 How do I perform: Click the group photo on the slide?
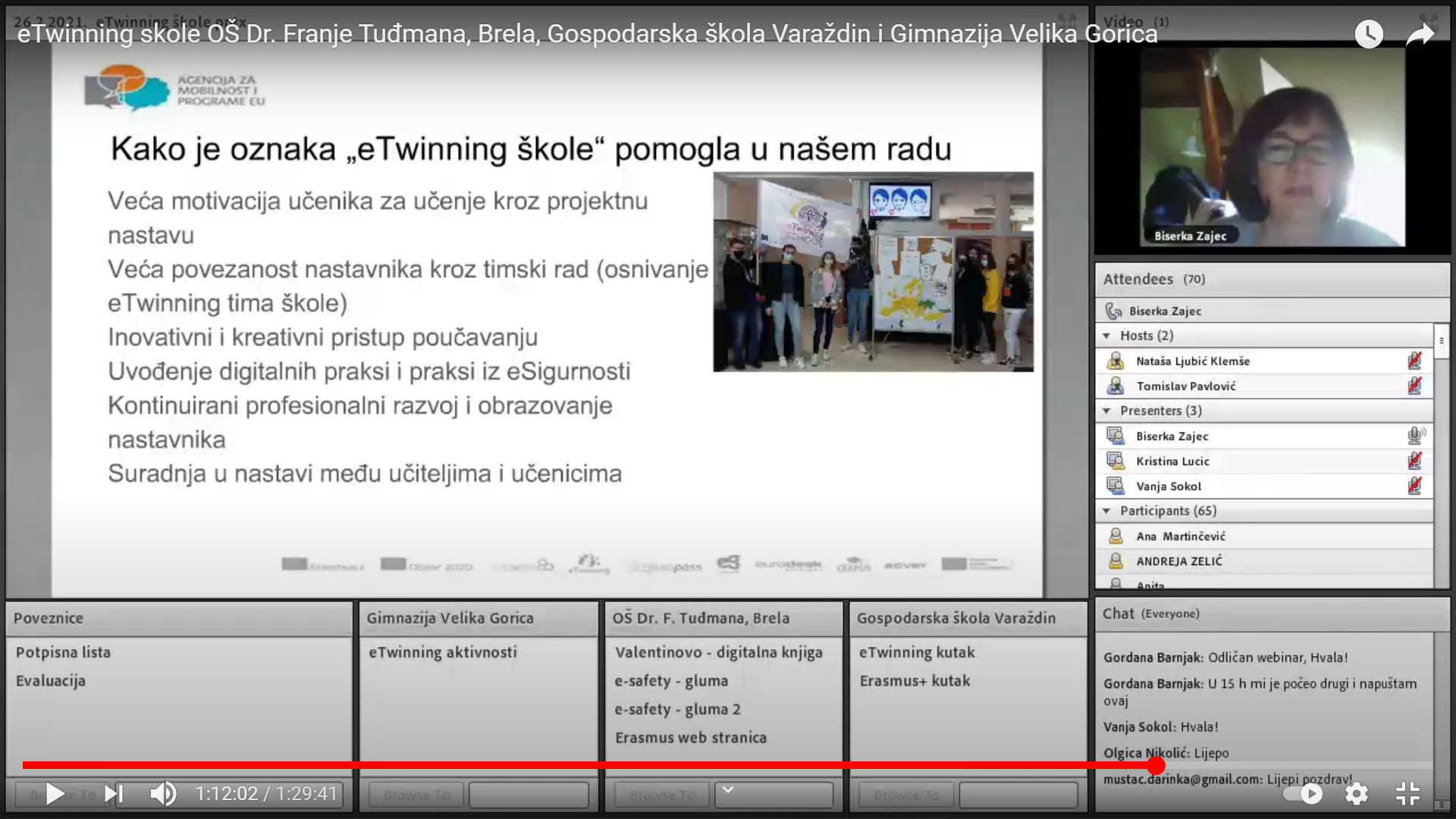click(873, 271)
